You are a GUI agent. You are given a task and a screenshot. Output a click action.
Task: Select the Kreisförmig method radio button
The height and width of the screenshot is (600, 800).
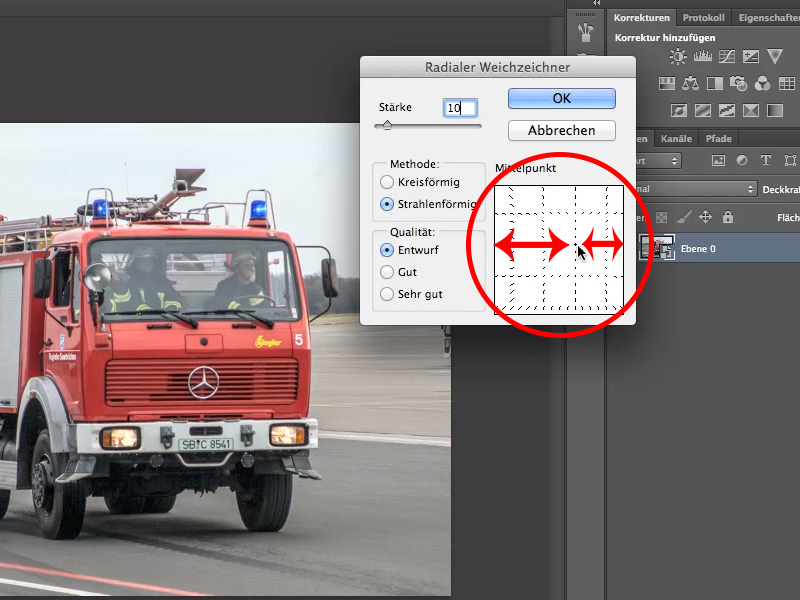[387, 182]
